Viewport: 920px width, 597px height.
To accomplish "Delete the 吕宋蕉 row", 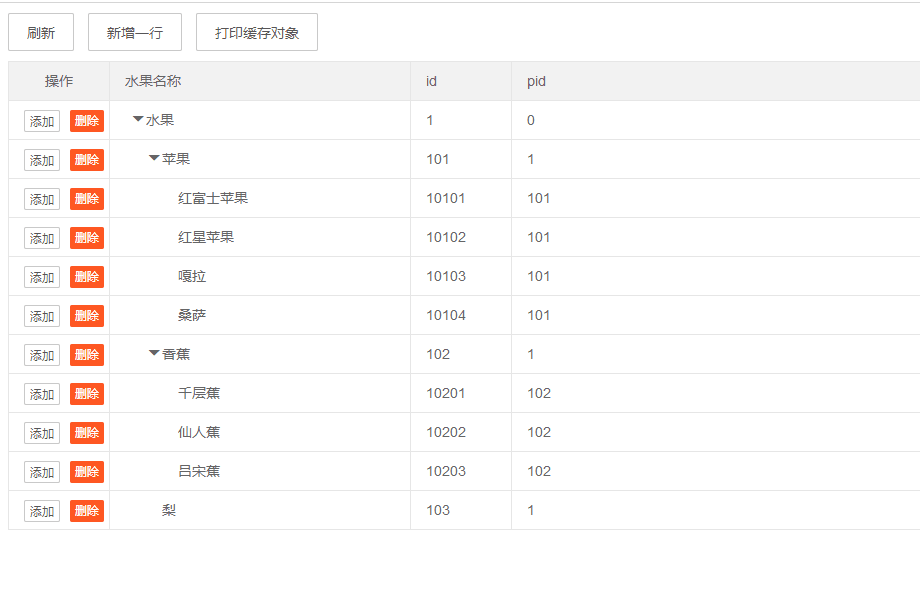I will [x=87, y=472].
